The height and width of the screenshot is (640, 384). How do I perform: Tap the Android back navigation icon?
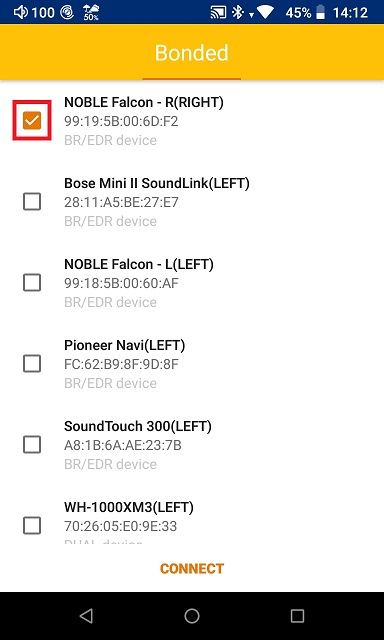pos(87,616)
